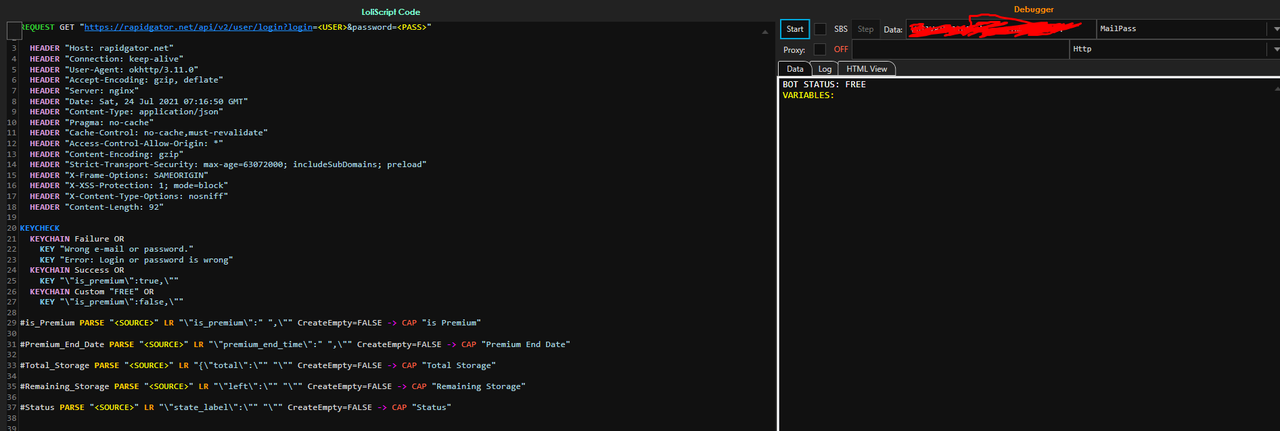Click the User-Agent okhttp header line
This screenshot has height=431, width=1280.
(114, 70)
